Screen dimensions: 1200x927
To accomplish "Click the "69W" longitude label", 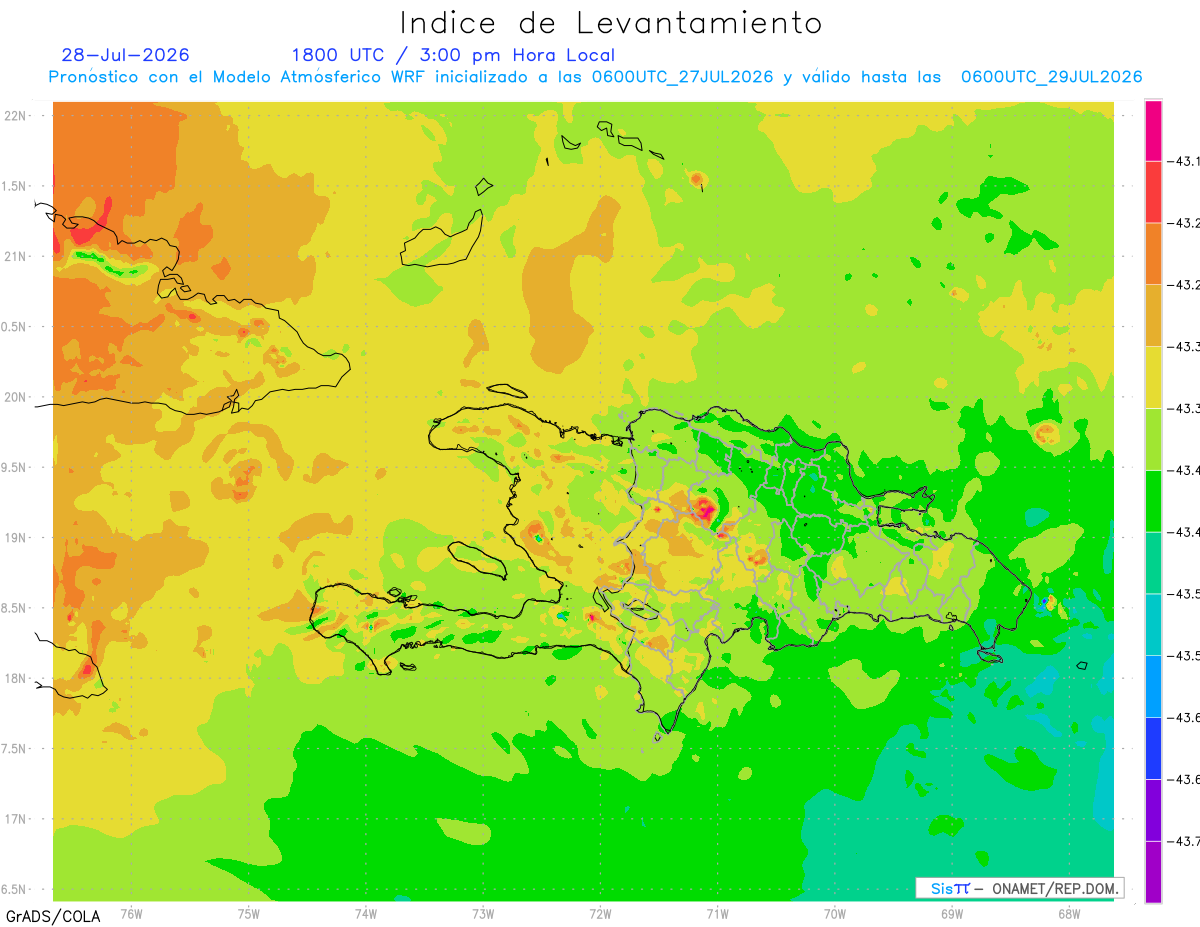I will [951, 913].
